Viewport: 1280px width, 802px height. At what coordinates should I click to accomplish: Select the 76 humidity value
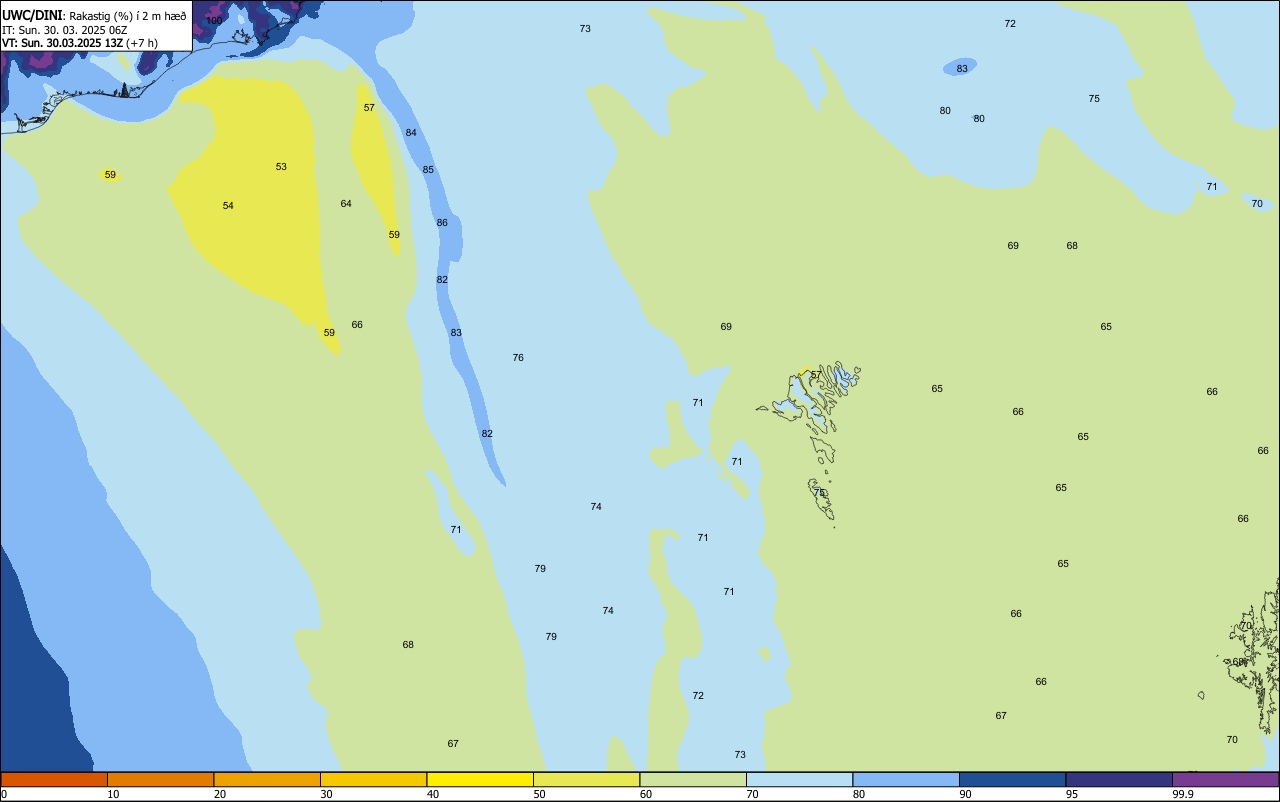click(518, 358)
